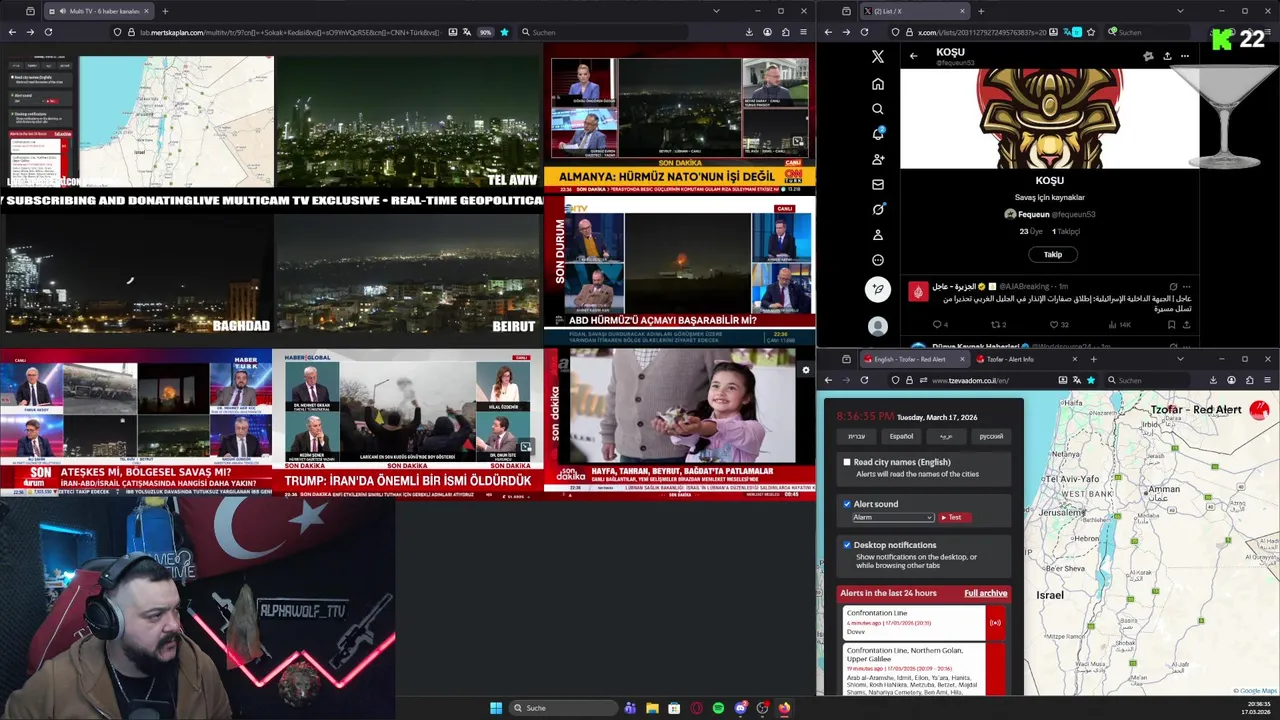The width and height of the screenshot is (1280, 720).
Task: Open downloads in Multi TV browser window
Action: coord(749,32)
